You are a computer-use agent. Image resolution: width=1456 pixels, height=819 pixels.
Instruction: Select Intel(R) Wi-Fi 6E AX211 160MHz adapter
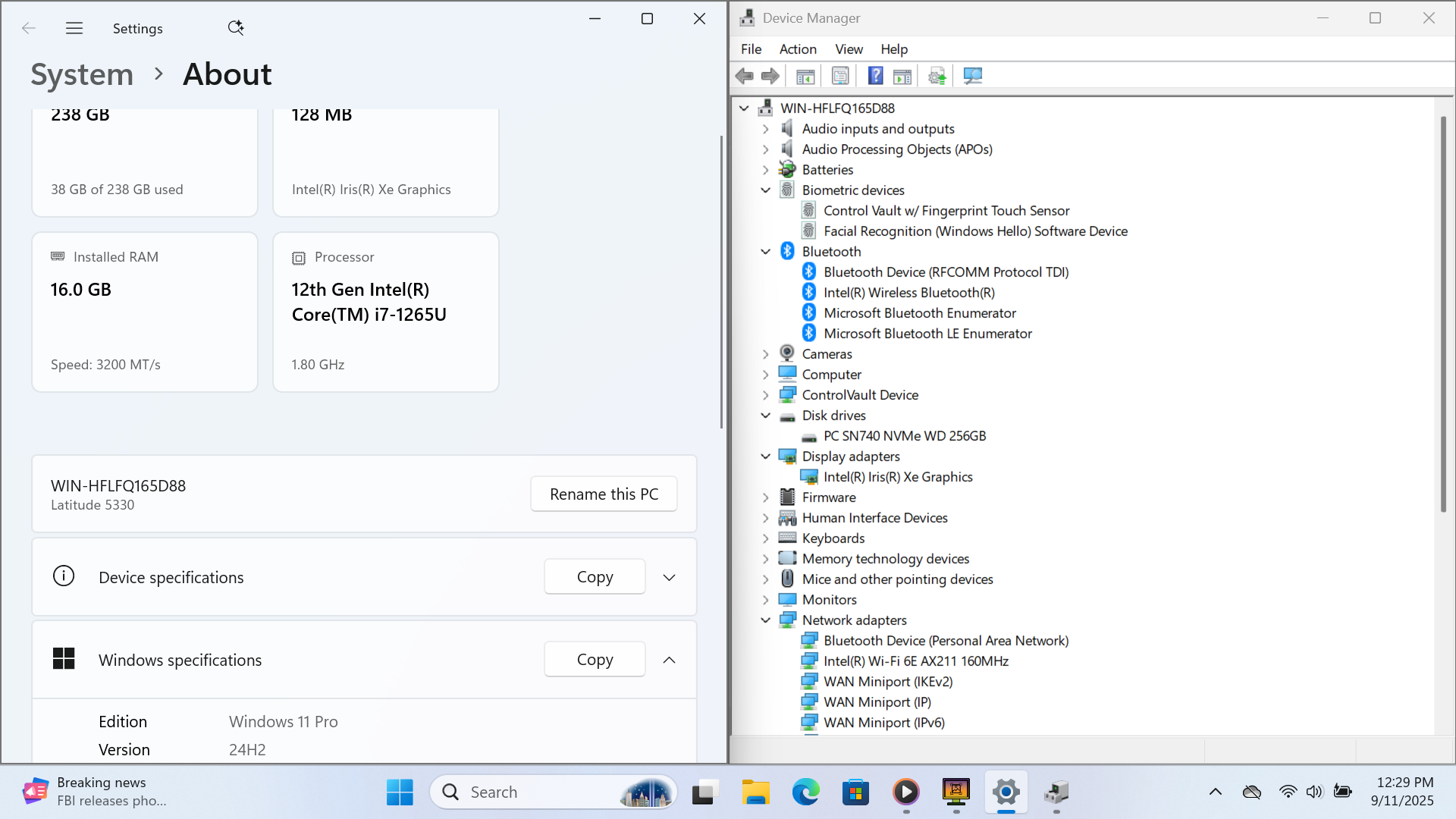pyautogui.click(x=915, y=661)
